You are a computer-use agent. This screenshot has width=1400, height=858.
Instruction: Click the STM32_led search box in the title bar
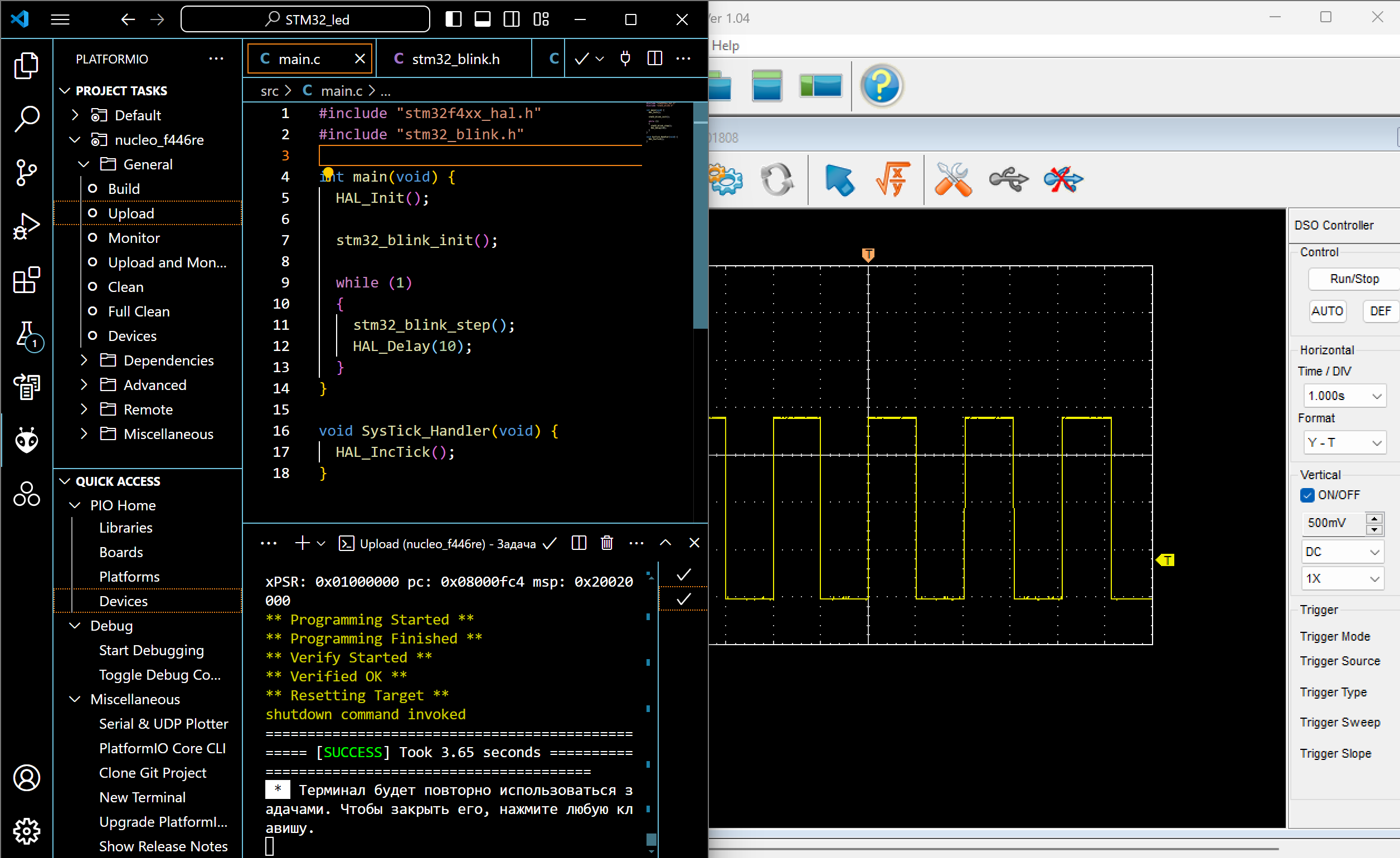[304, 19]
